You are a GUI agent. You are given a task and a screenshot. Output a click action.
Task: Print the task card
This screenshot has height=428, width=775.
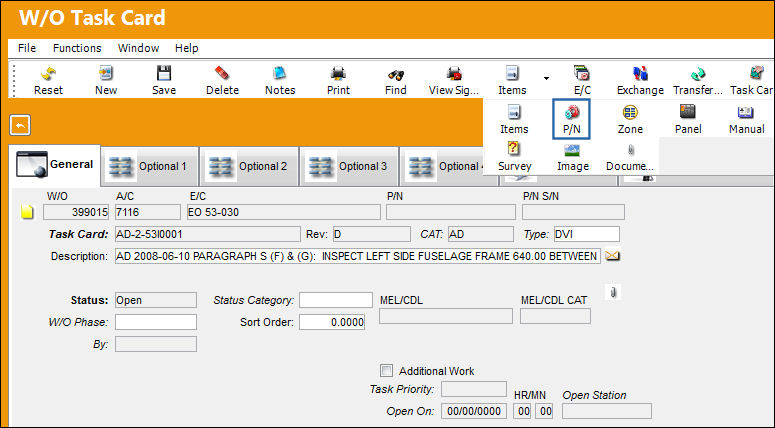pyautogui.click(x=338, y=80)
